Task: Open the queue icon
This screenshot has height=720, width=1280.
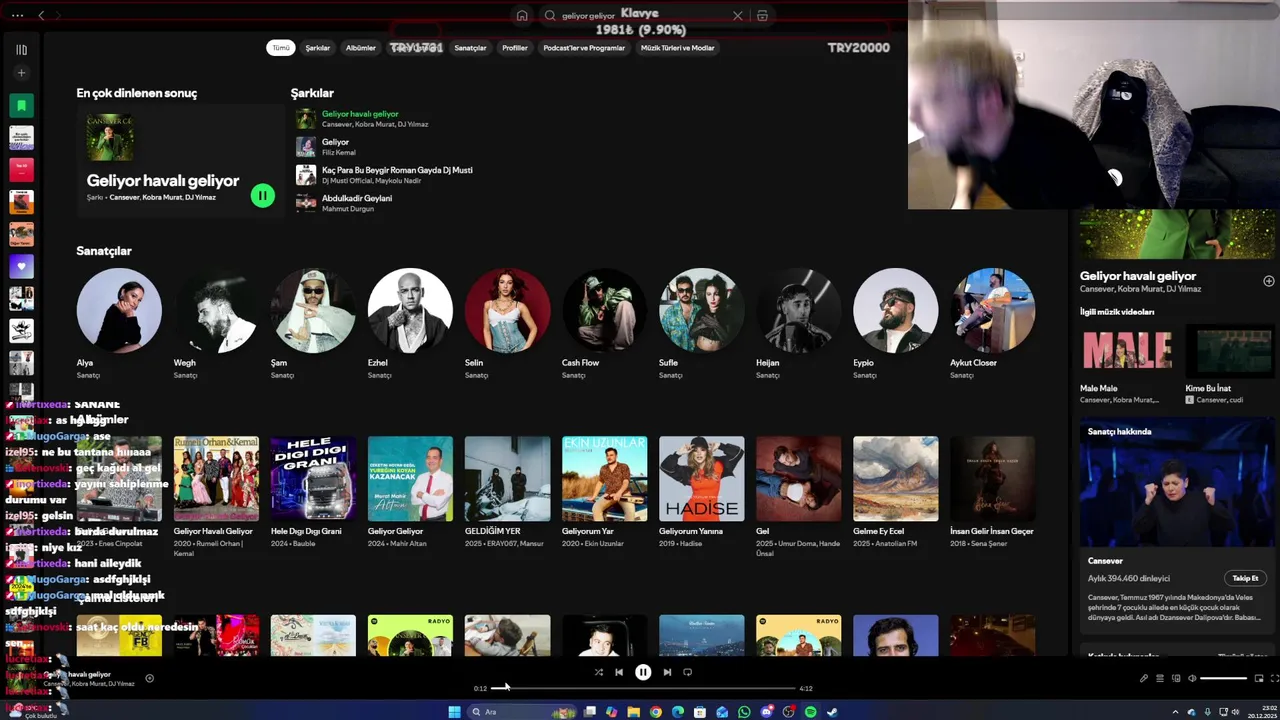Action: pyautogui.click(x=1160, y=678)
